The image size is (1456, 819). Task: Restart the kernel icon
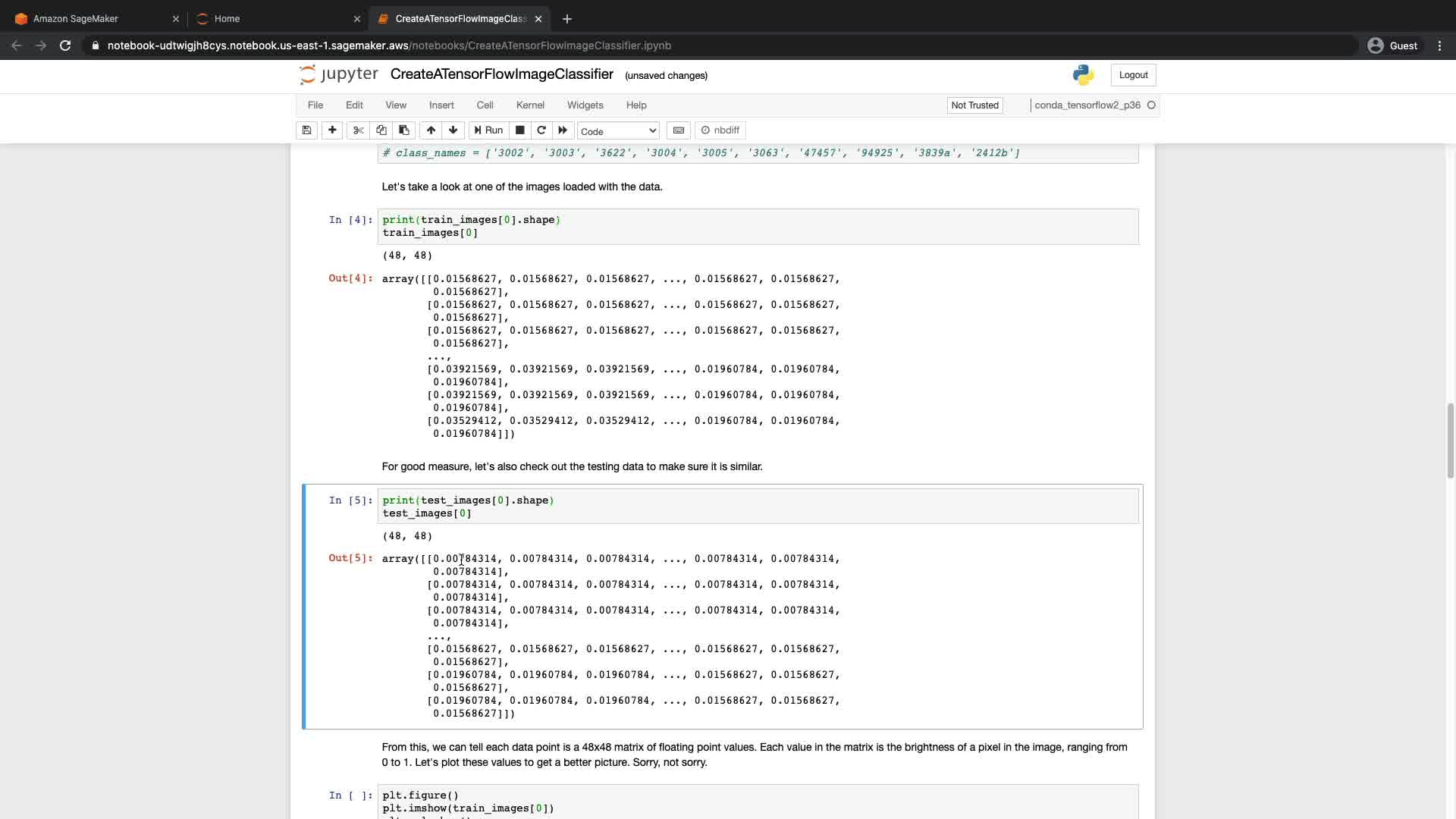point(541,130)
